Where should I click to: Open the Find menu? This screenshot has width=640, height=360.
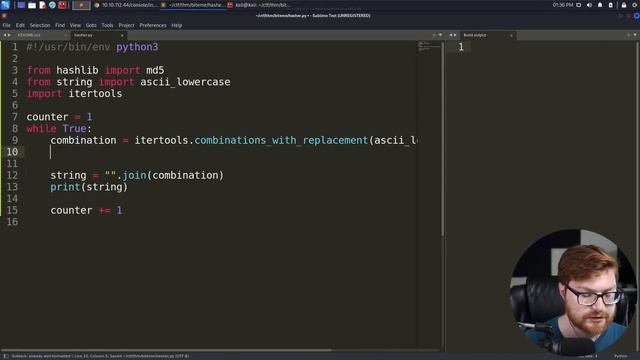coord(60,25)
